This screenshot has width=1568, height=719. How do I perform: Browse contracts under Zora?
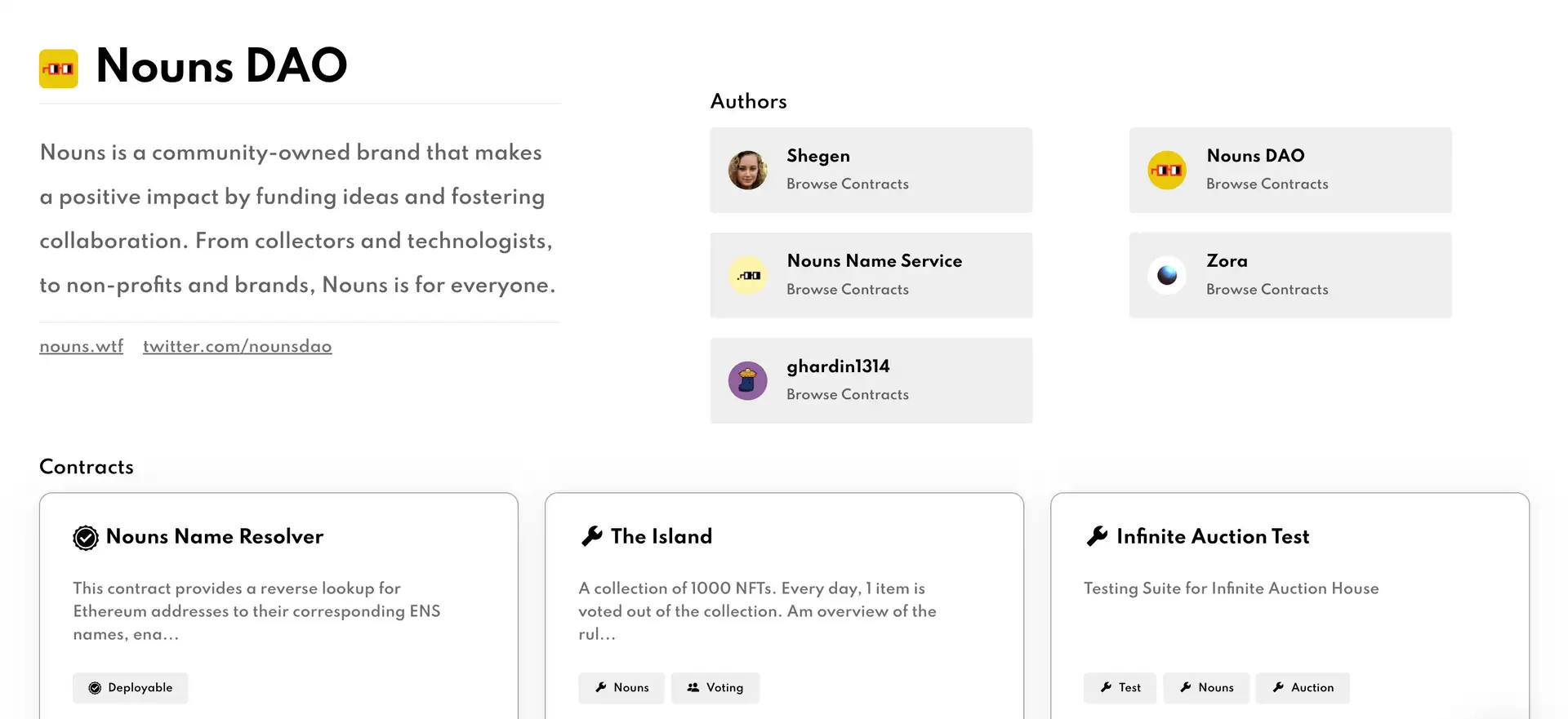[1267, 290]
